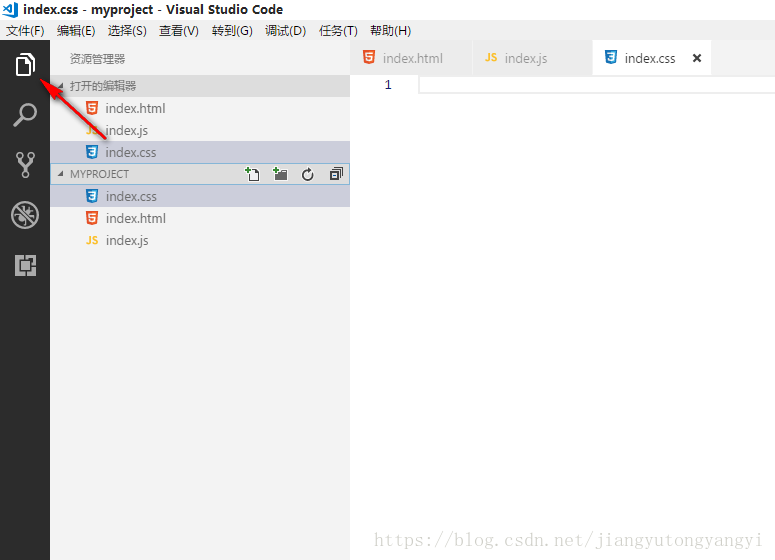
Task: Switch to the index.html editor tab
Action: point(411,58)
